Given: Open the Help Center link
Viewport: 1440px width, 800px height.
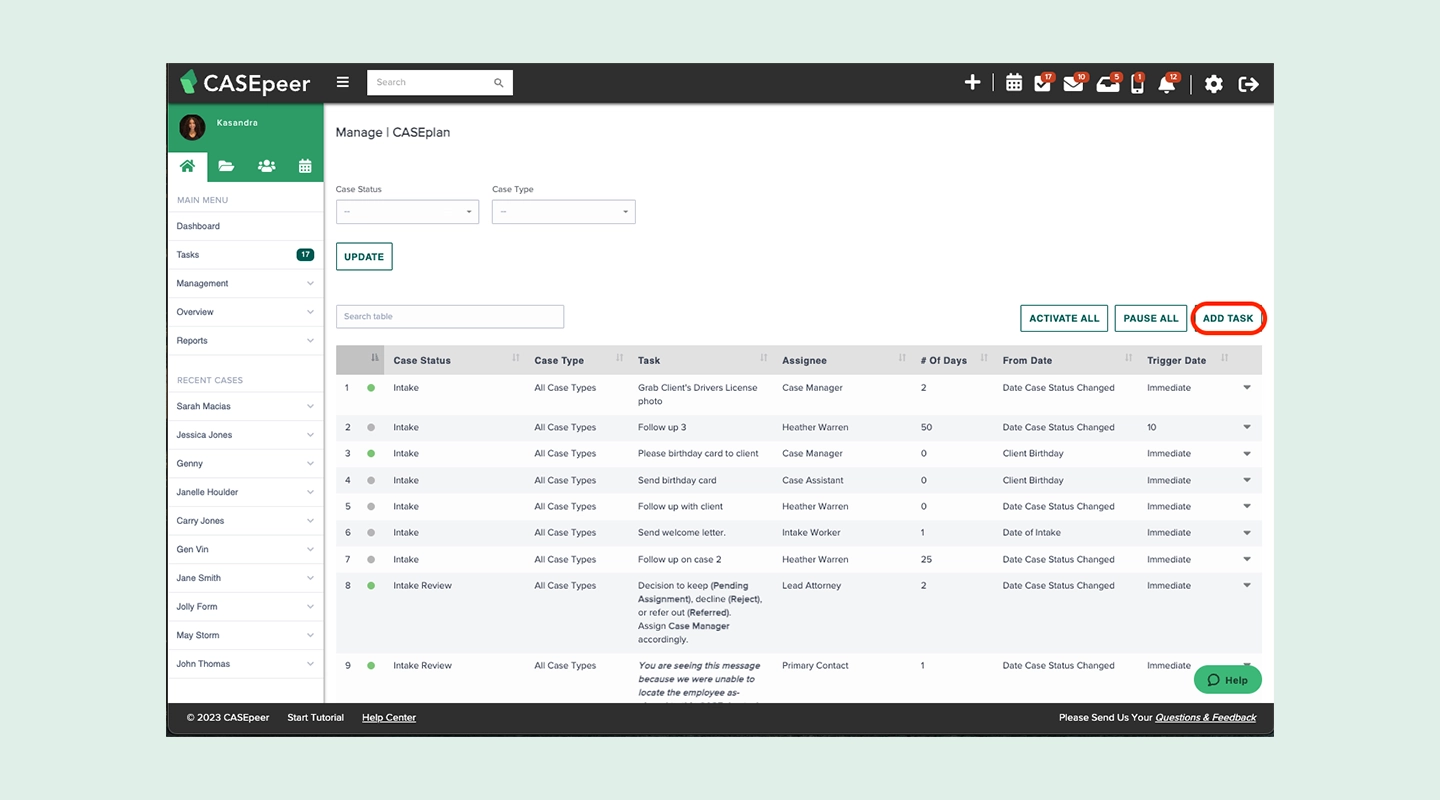Looking at the screenshot, I should 389,717.
